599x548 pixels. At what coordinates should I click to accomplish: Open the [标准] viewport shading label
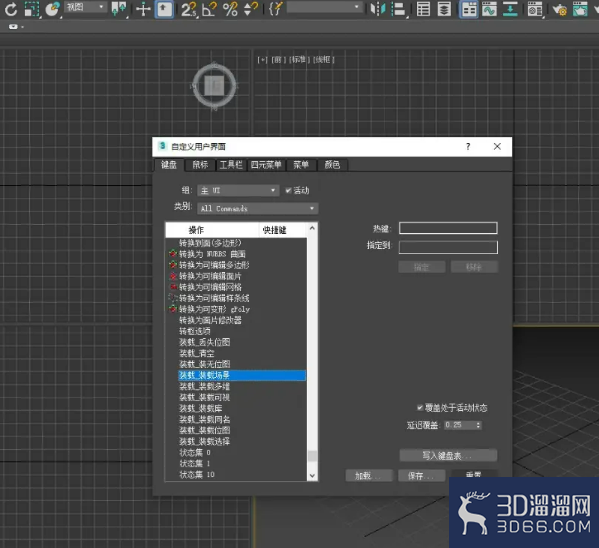click(x=300, y=60)
